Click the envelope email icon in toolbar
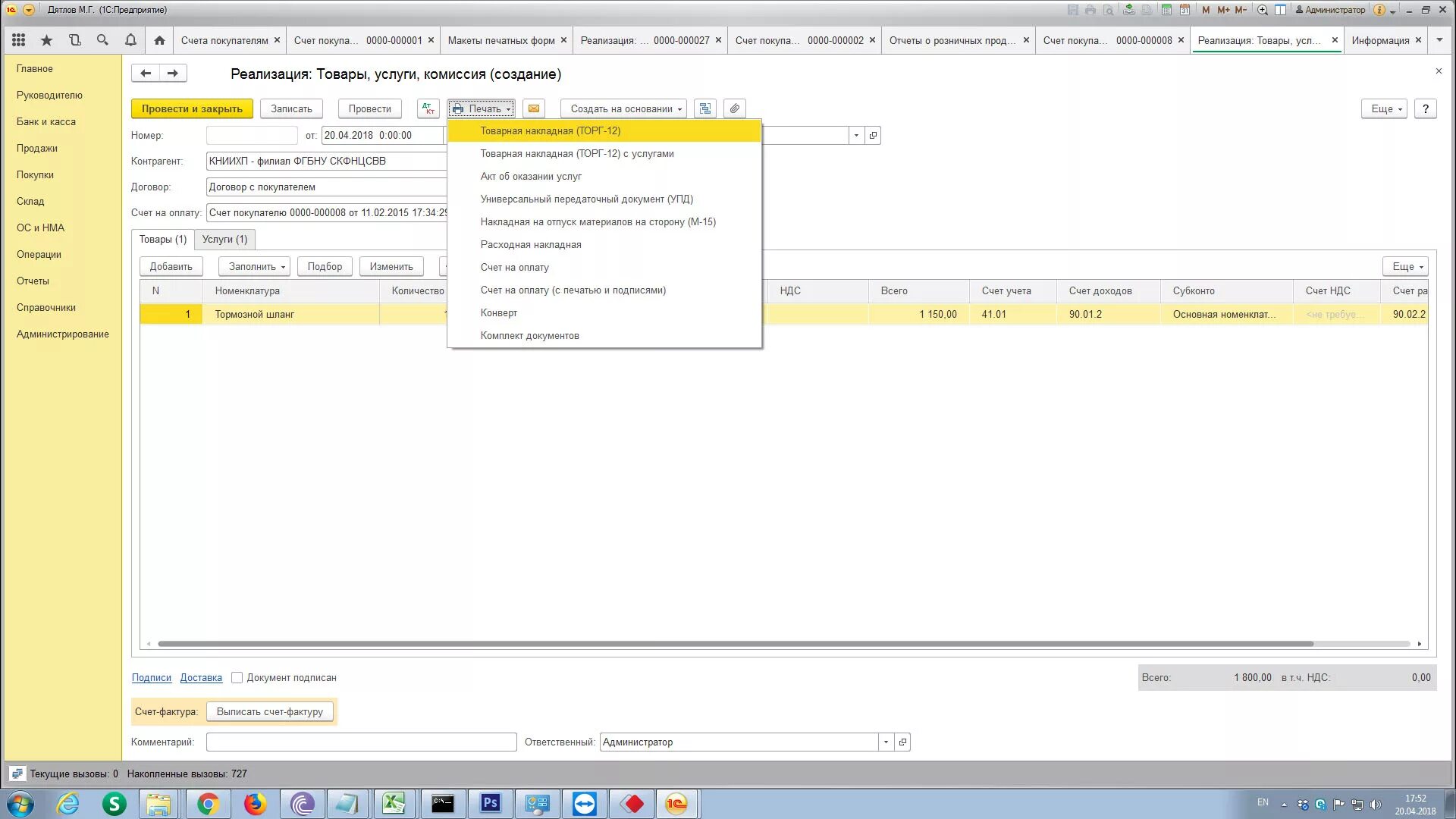Viewport: 1456px width, 819px height. [x=534, y=108]
